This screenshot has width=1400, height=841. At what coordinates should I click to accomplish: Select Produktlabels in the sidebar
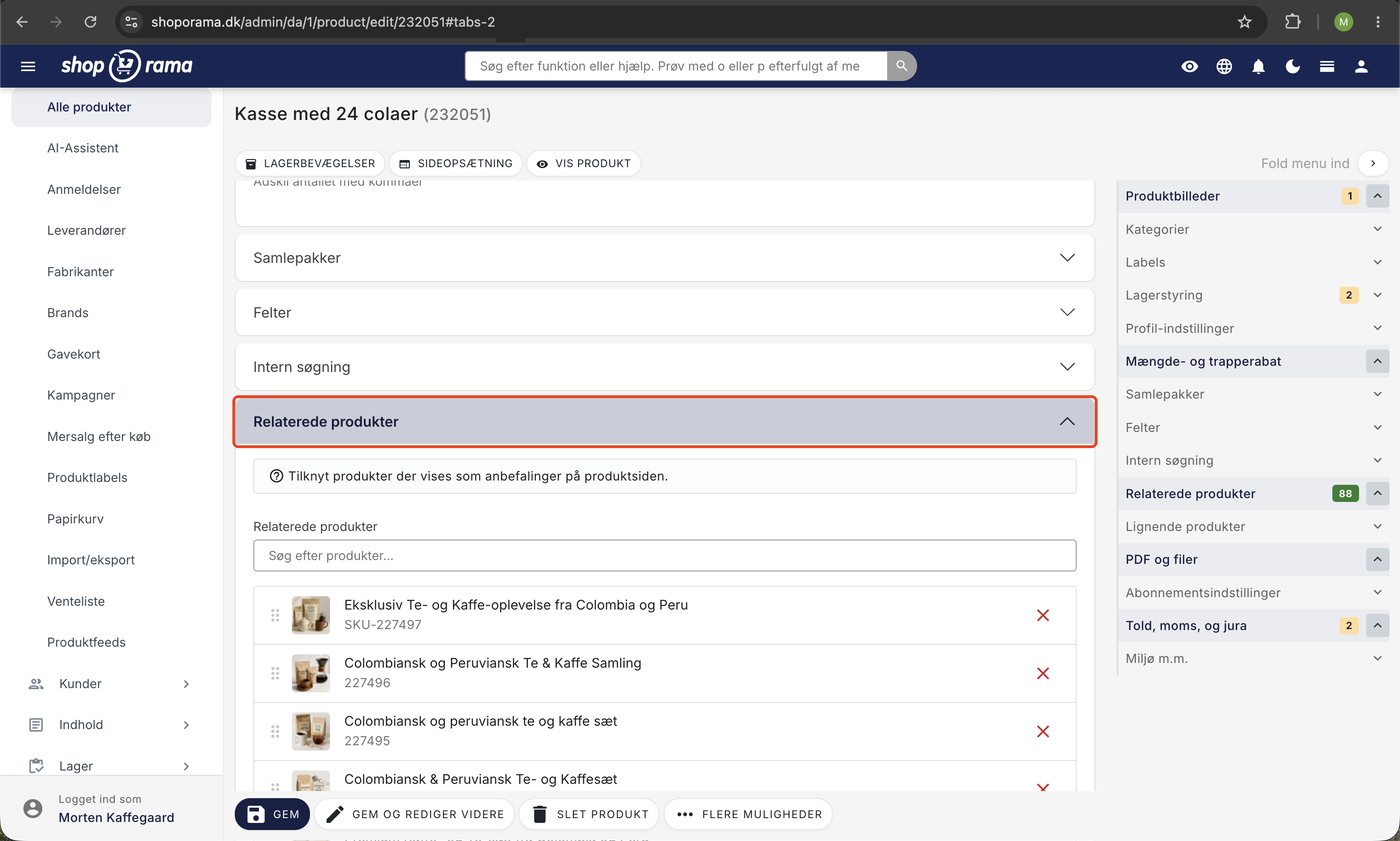click(x=87, y=478)
